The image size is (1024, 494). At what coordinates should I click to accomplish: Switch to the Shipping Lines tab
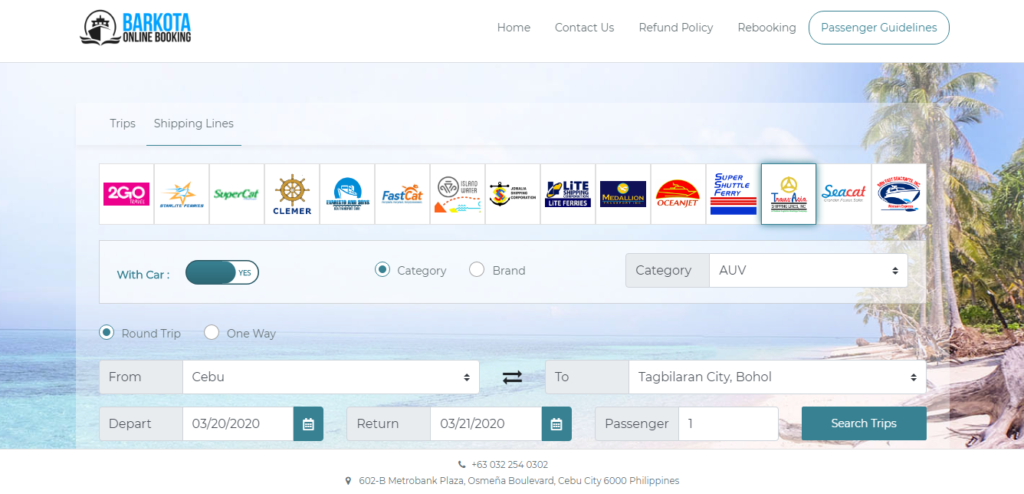pos(194,124)
